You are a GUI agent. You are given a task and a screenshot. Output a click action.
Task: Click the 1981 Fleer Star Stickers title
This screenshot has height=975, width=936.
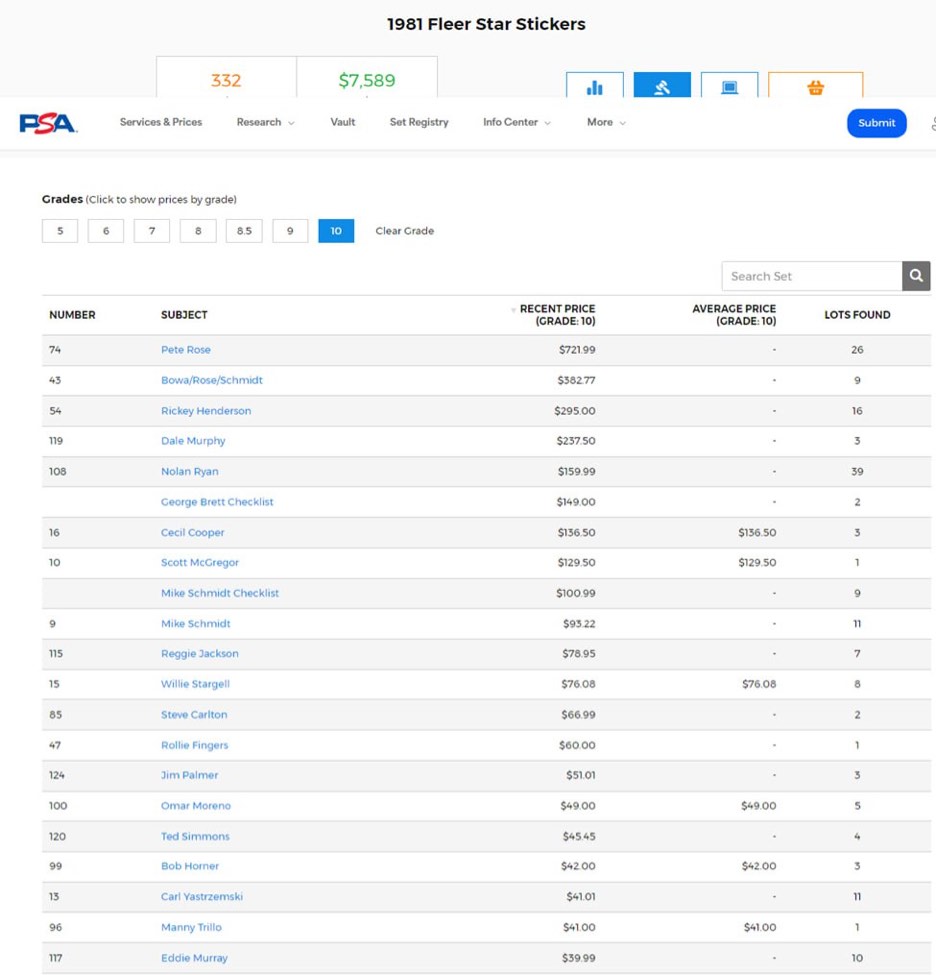click(486, 24)
